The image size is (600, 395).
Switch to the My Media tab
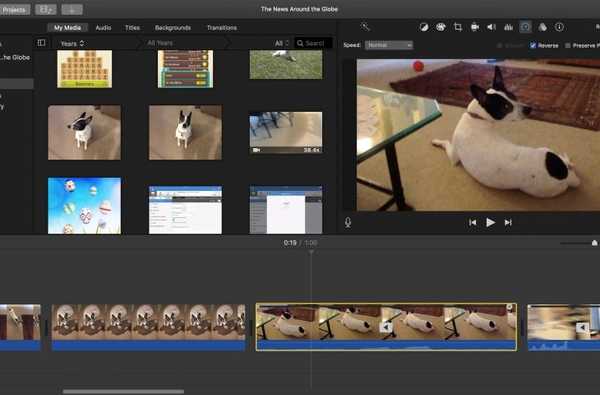pyautogui.click(x=67, y=28)
